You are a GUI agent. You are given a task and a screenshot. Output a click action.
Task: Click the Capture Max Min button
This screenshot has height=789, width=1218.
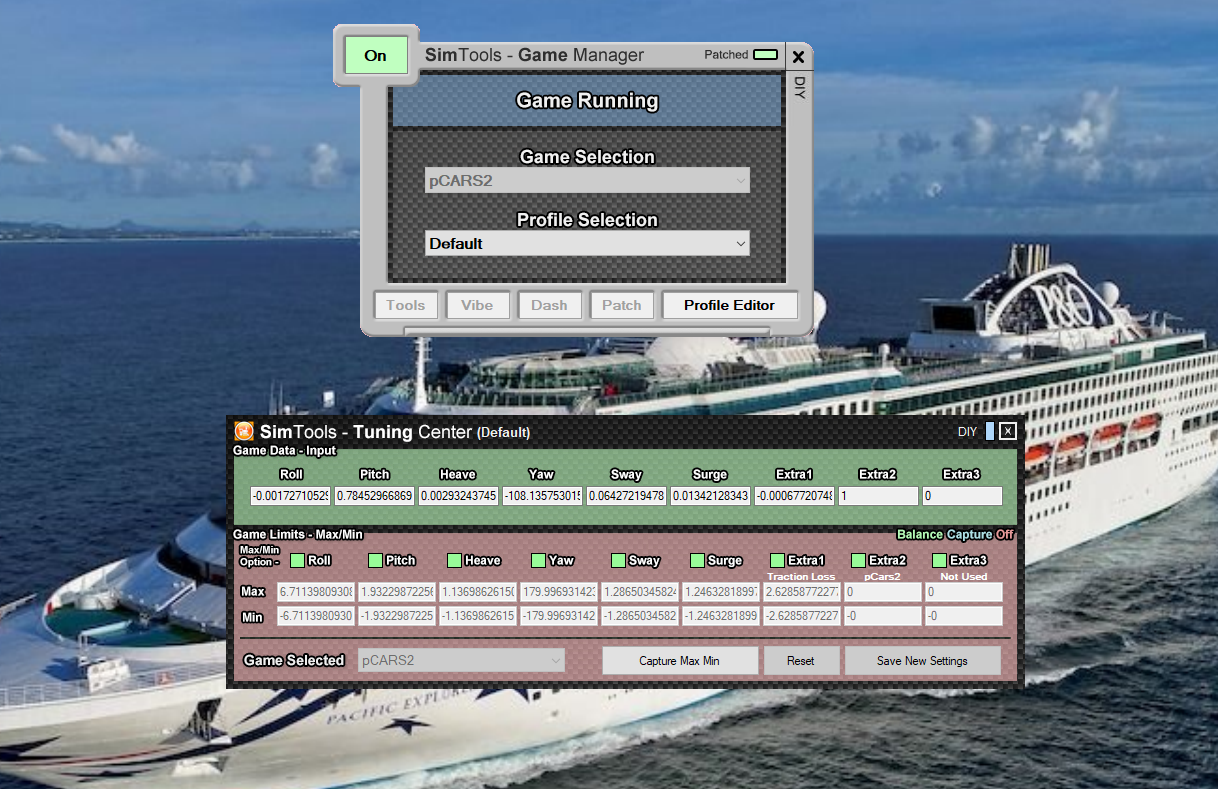tap(680, 660)
